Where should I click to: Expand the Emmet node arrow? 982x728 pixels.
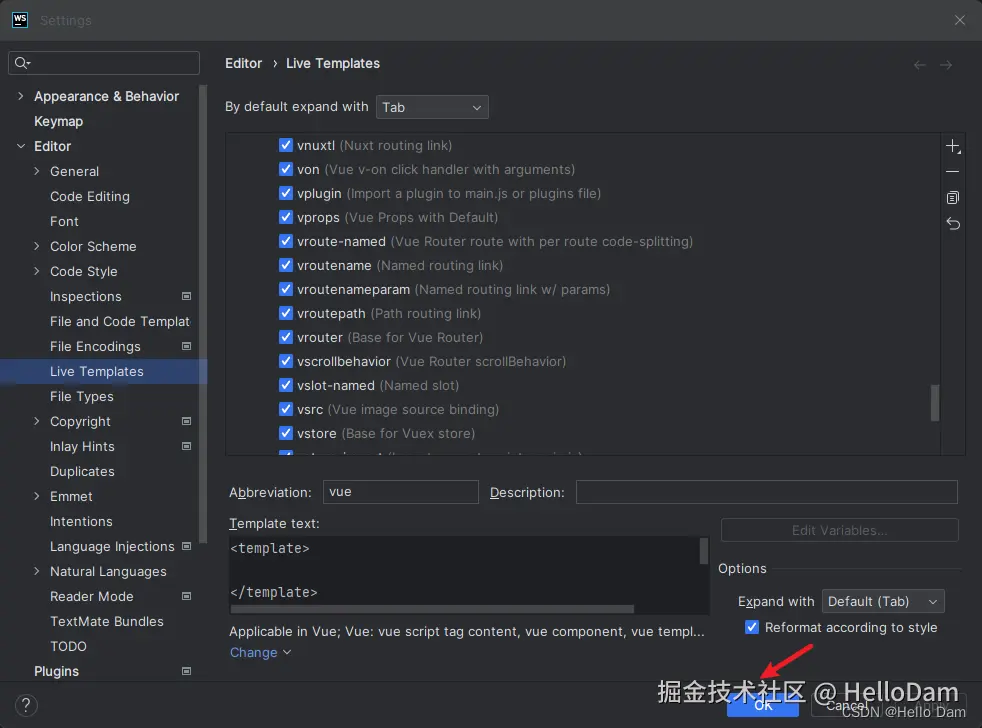coord(36,496)
